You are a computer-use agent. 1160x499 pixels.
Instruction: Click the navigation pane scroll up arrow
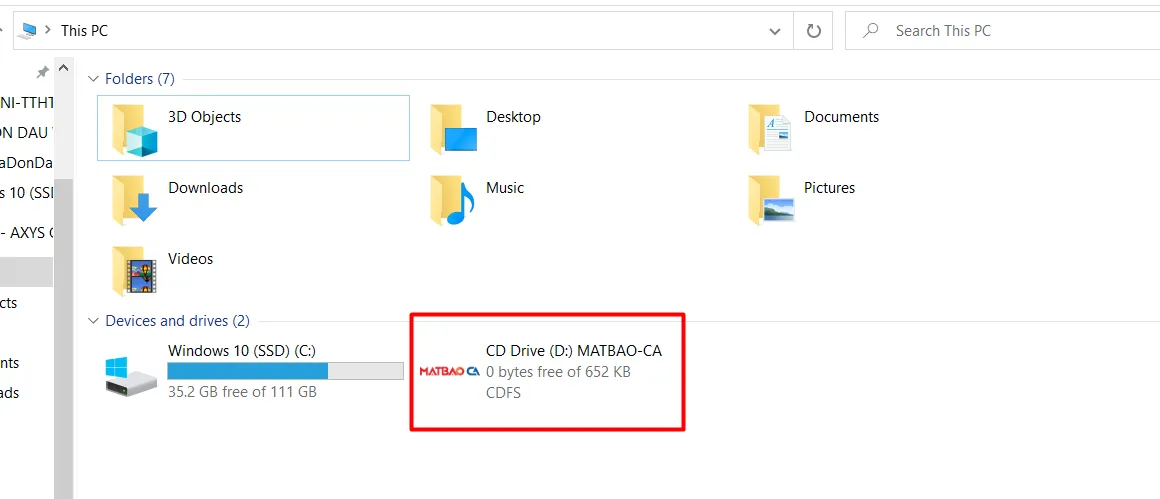tap(64, 69)
